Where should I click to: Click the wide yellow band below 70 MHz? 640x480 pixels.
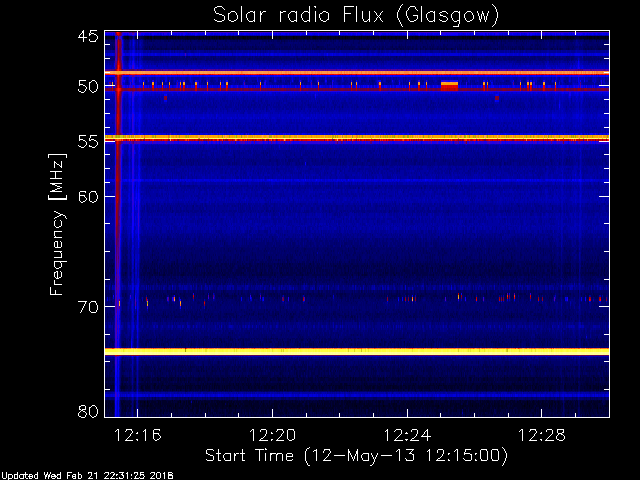pos(357,351)
